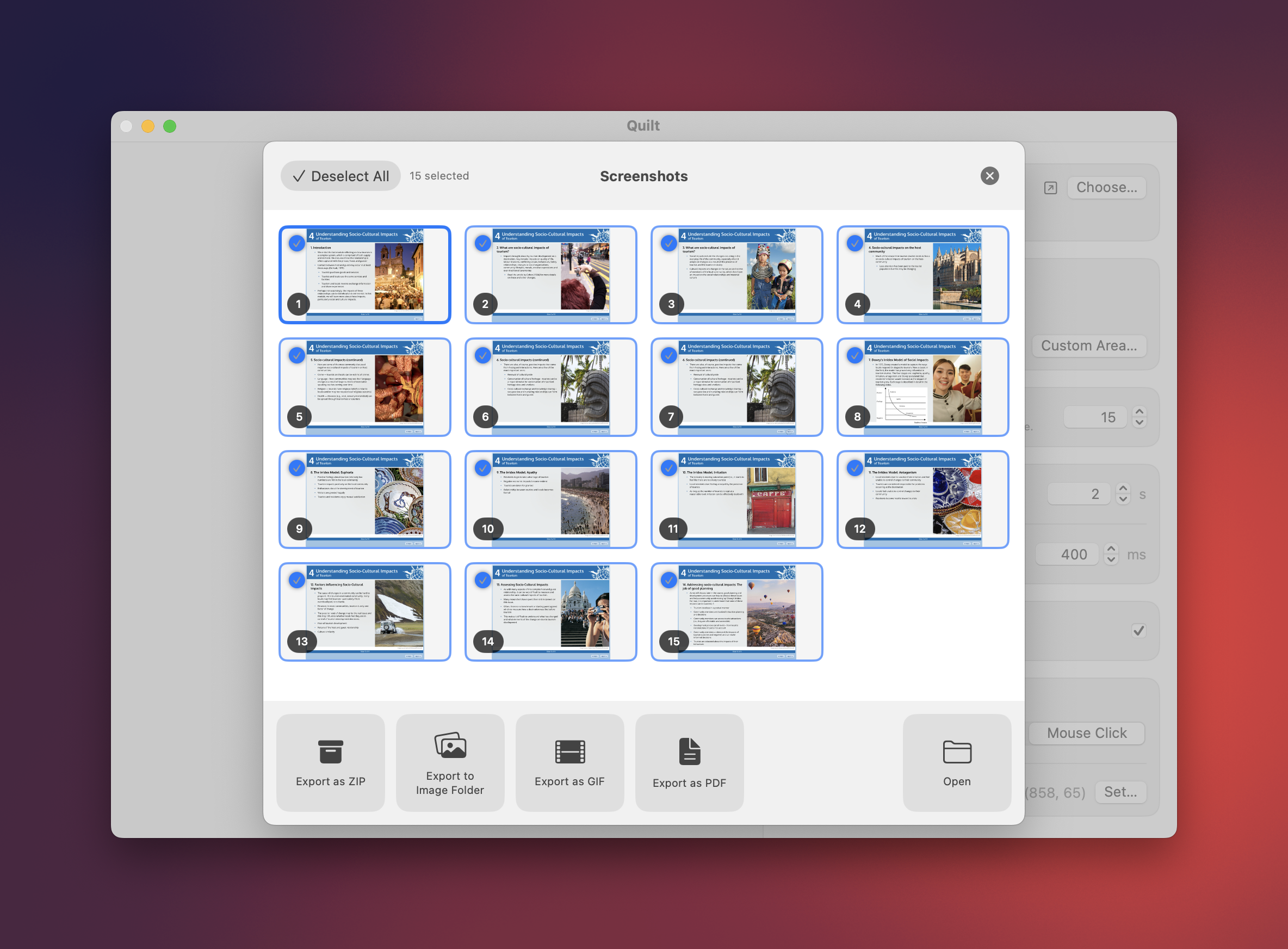Increase the count stepper showing 15
This screenshot has width=1288, height=949.
1140,412
